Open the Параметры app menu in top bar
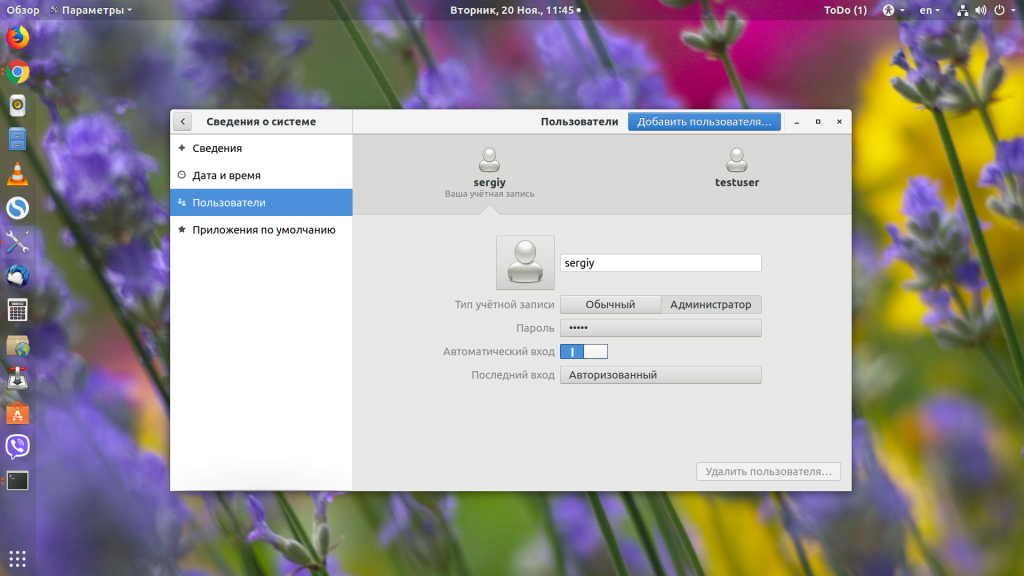Screen dimensions: 1024x576 91,10
